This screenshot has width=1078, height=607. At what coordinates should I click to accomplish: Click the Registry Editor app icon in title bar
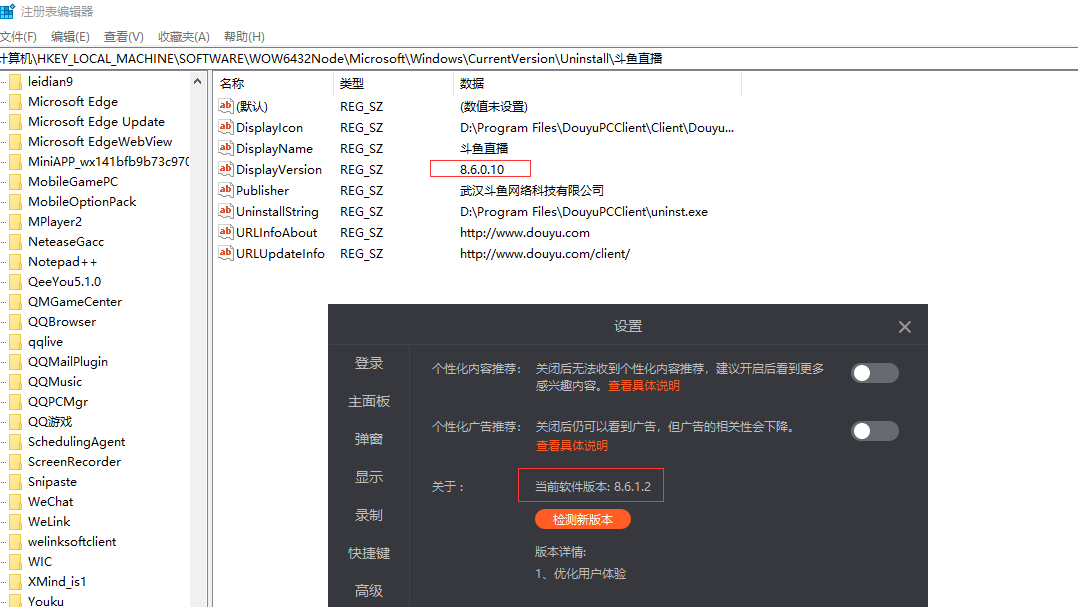pos(7,12)
